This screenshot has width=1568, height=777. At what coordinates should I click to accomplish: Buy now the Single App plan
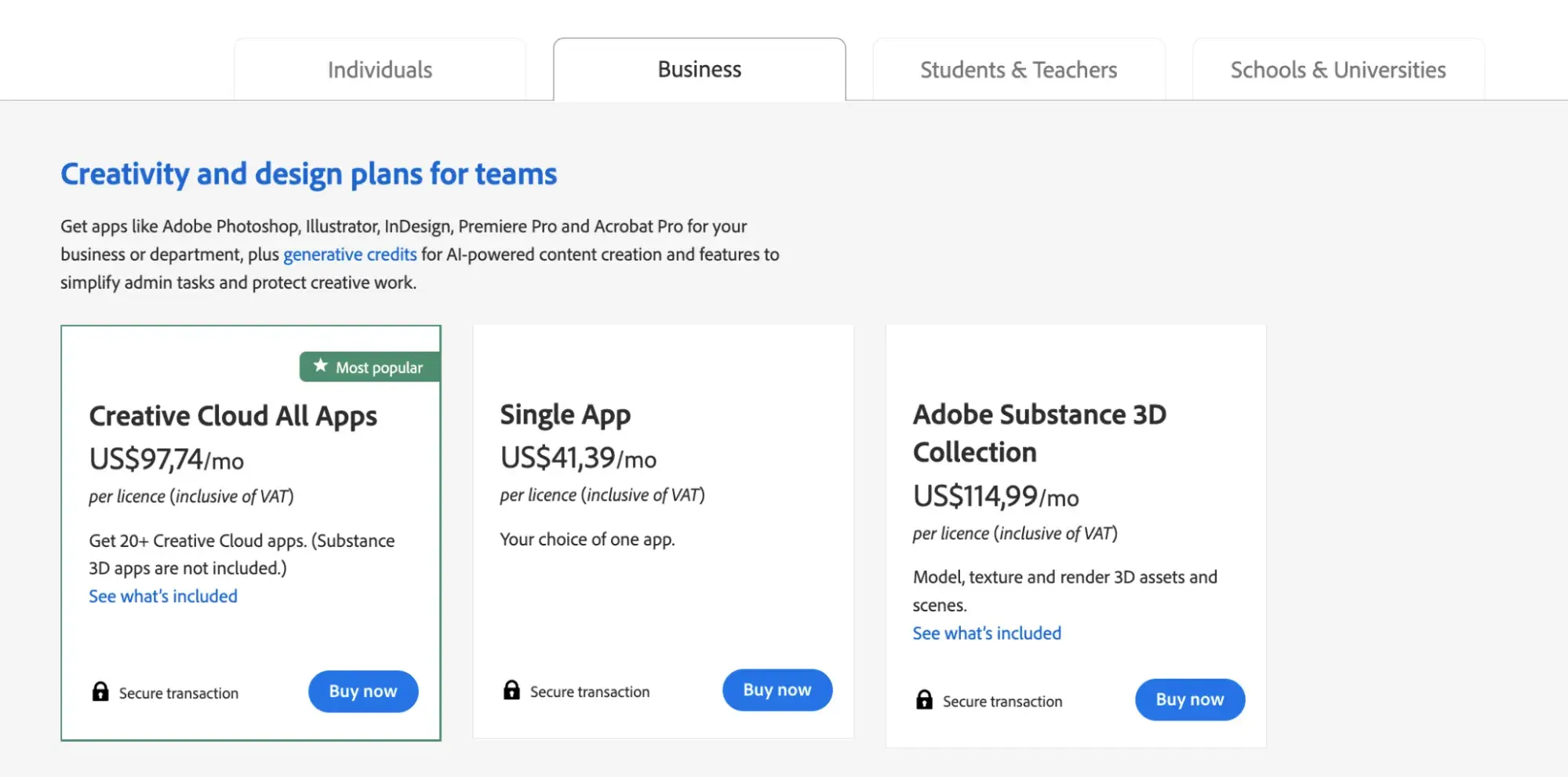click(x=777, y=690)
